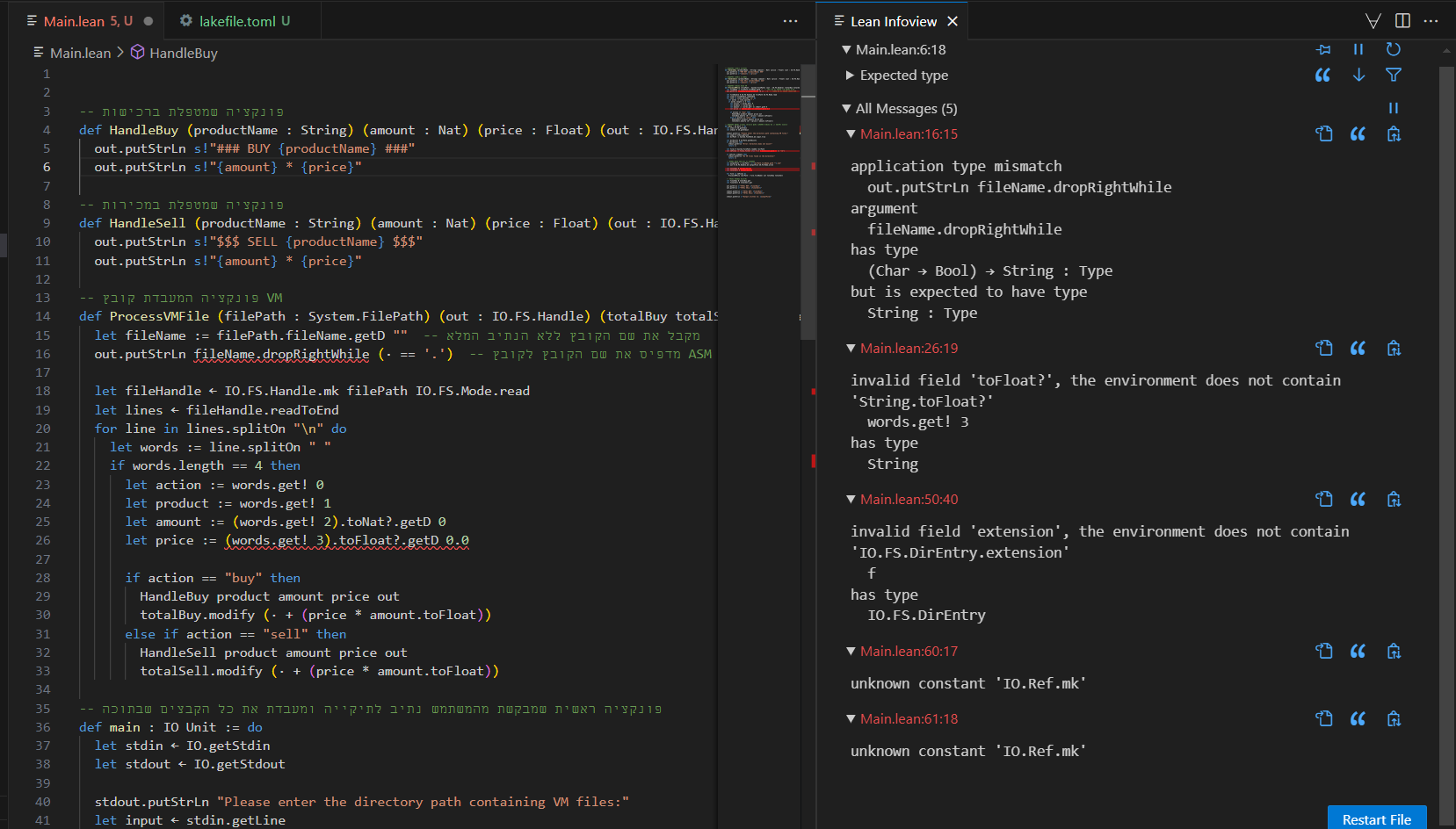Screen dimensions: 1456x829
Task: Go to source for Main.lean:60:17 message
Action: [x=1324, y=651]
